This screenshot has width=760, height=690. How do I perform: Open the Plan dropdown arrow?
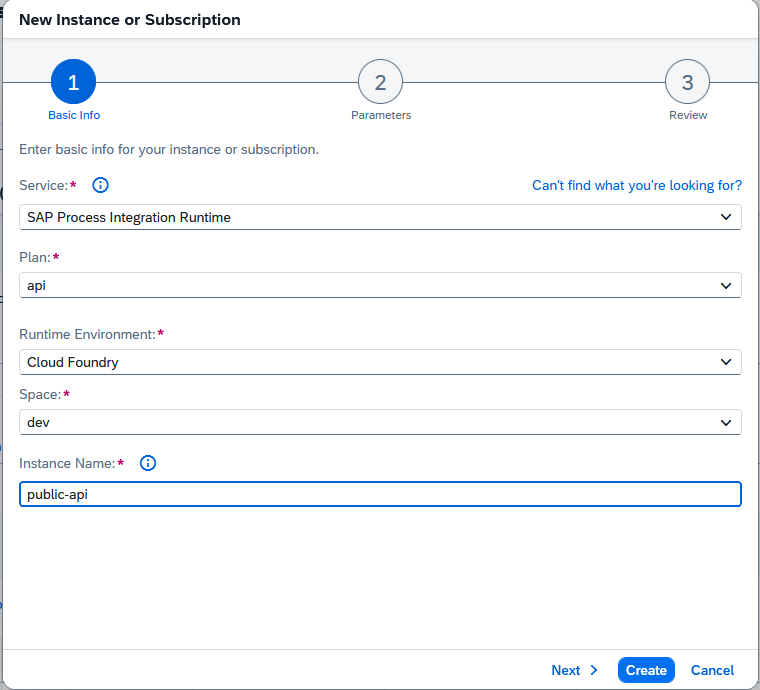[x=726, y=286]
